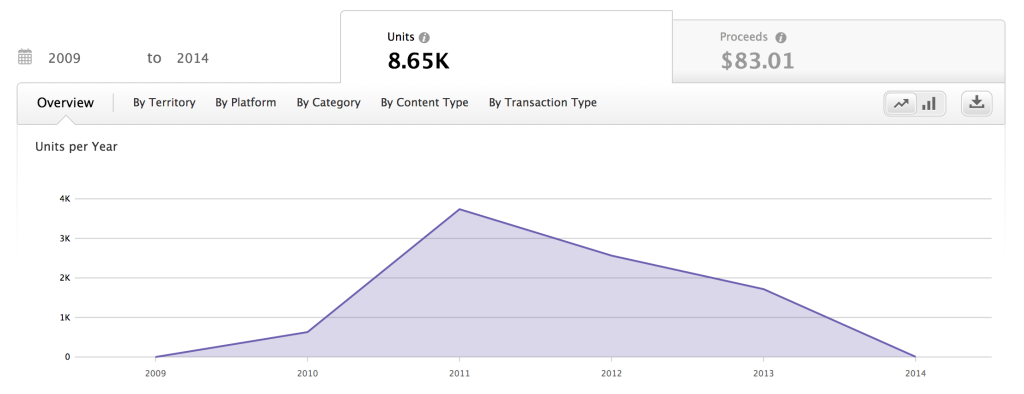The width and height of the screenshot is (1024, 394).
Task: Open the By Platform breakdown
Action: (246, 103)
